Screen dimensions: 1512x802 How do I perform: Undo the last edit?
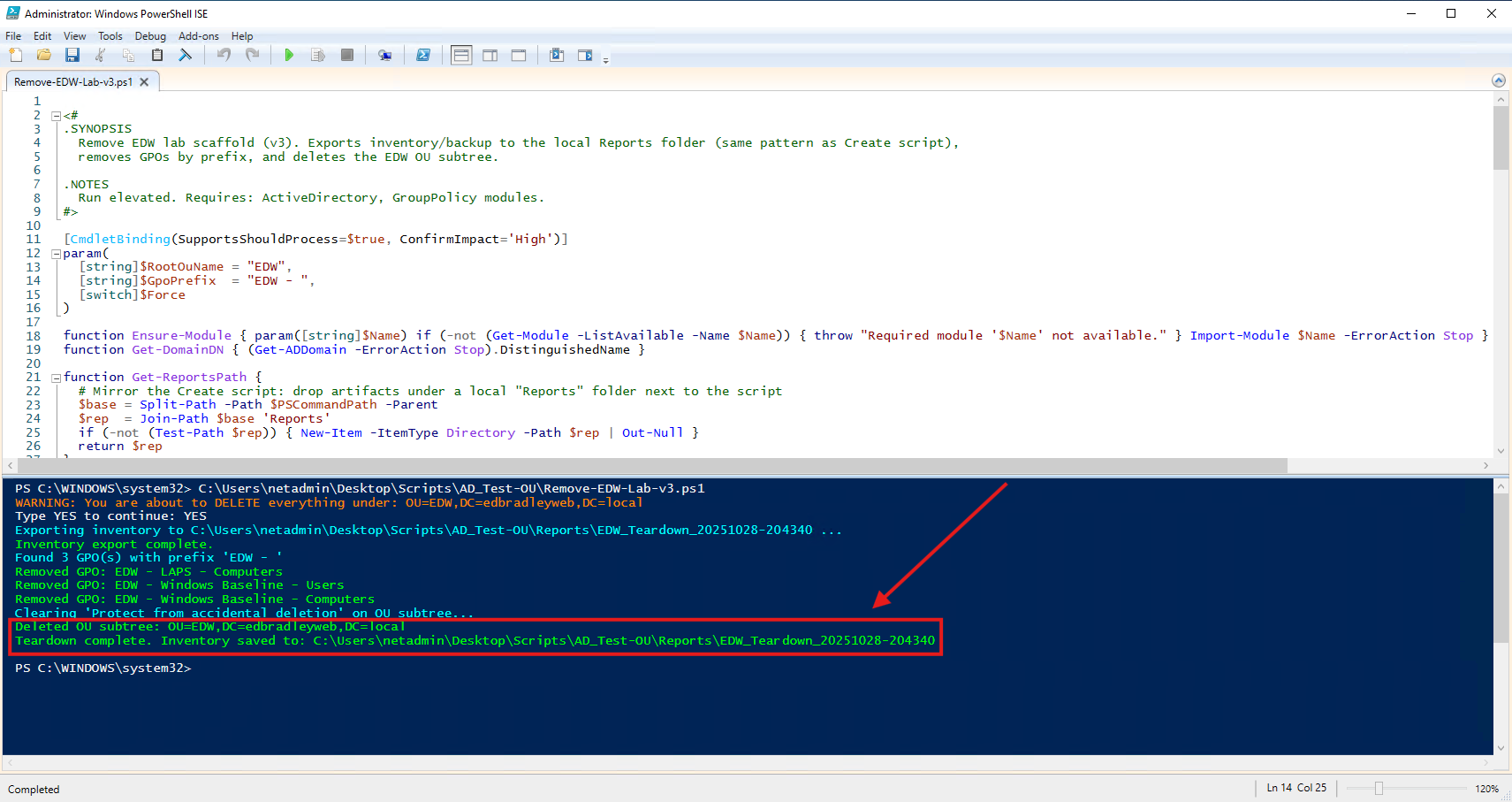click(x=223, y=55)
